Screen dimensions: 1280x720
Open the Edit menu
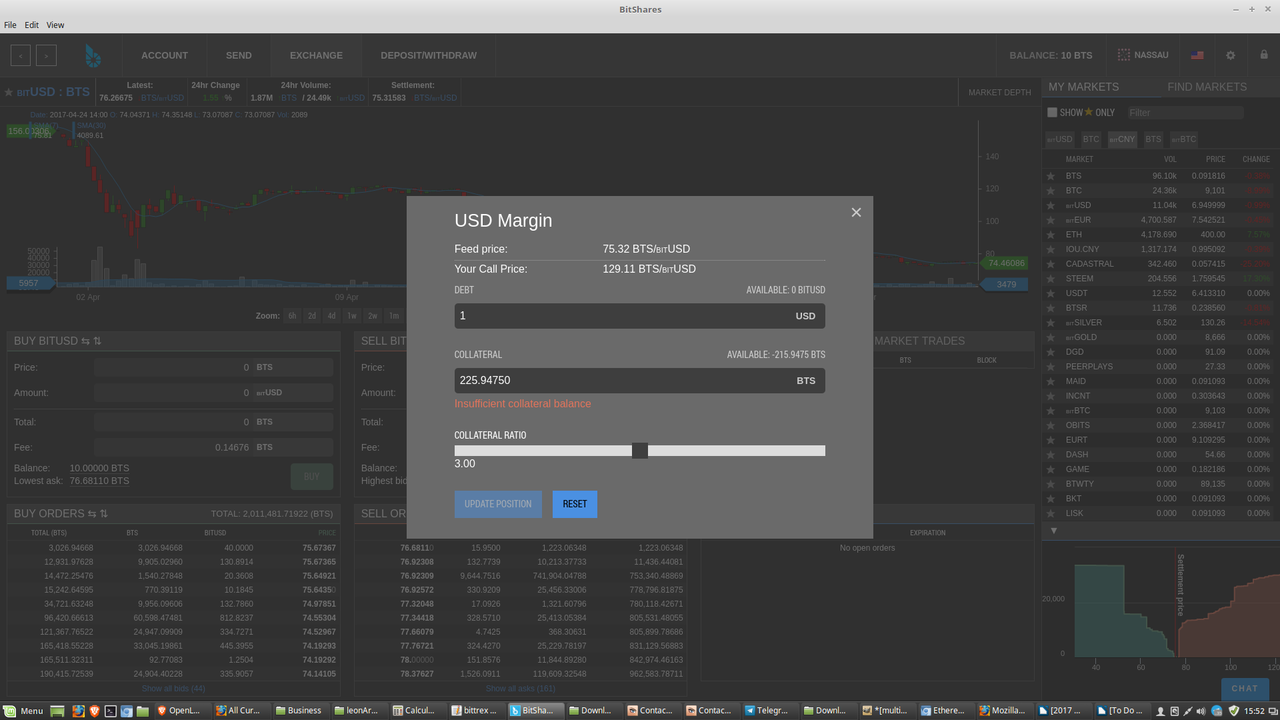(32, 25)
